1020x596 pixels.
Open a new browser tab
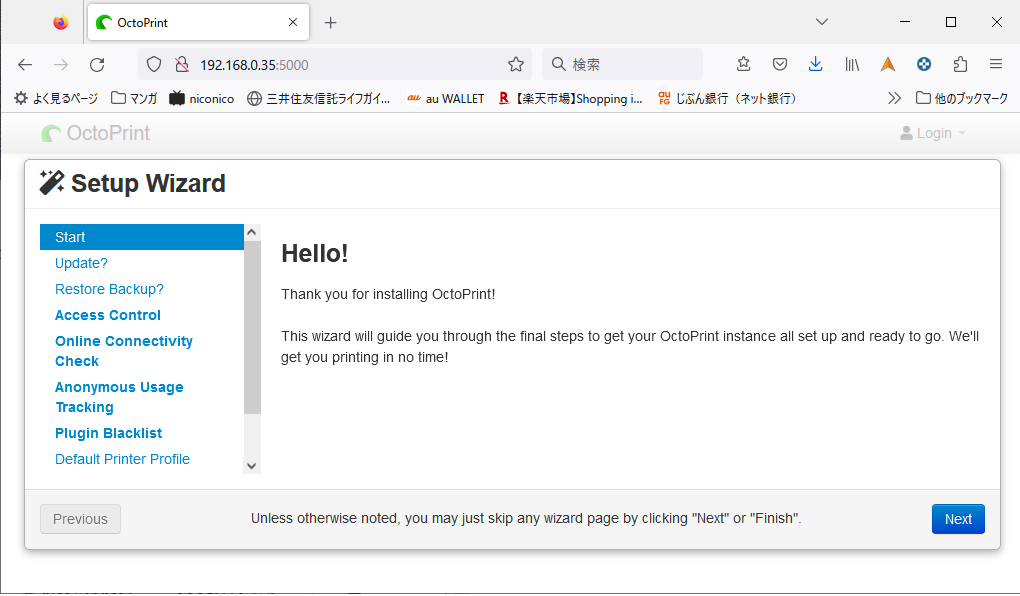click(330, 23)
